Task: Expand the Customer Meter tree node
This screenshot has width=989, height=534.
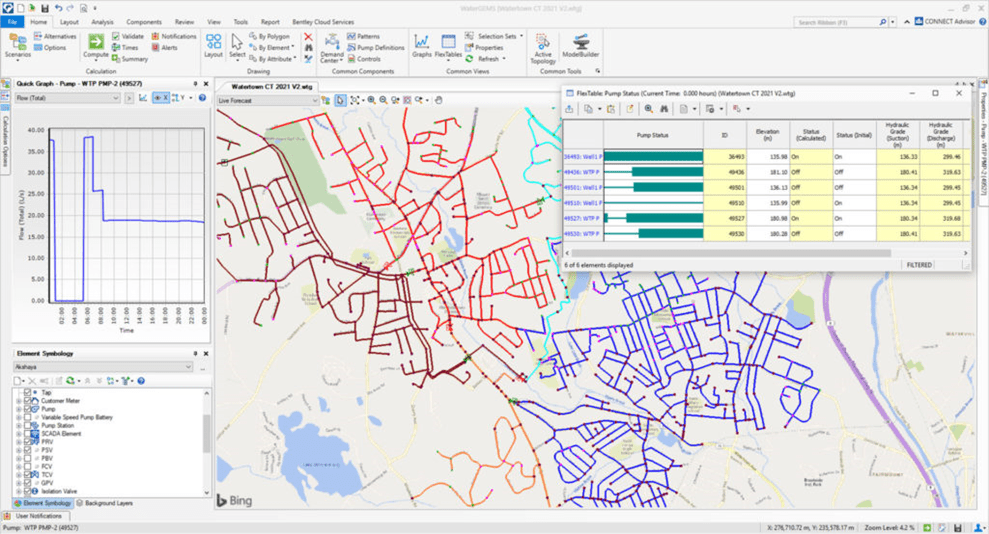Action: click(x=18, y=401)
